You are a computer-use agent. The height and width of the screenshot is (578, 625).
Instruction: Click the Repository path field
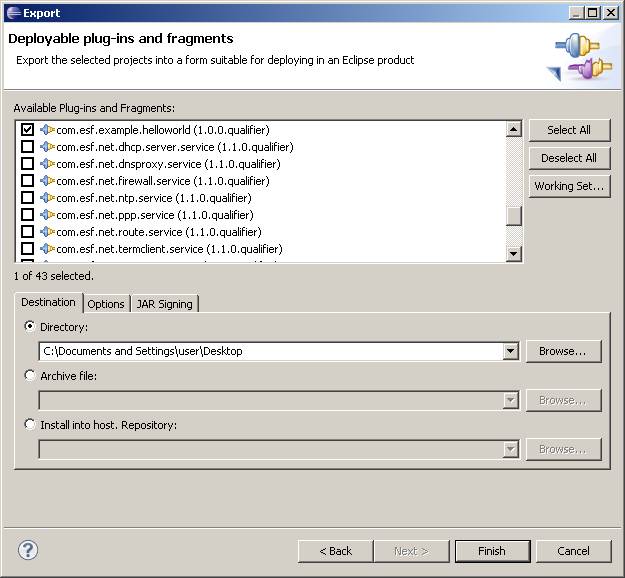pos(271,449)
